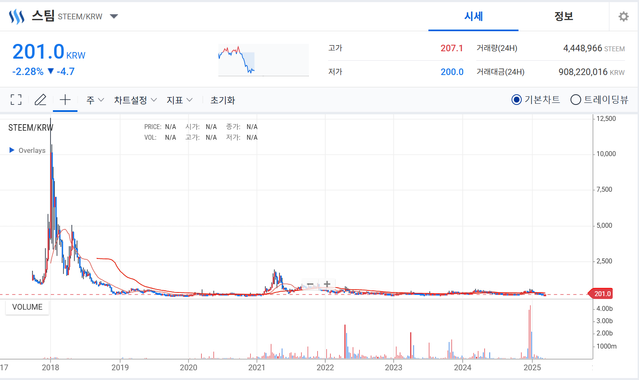
Task: Click the 초기화 reset button
Action: point(223,100)
